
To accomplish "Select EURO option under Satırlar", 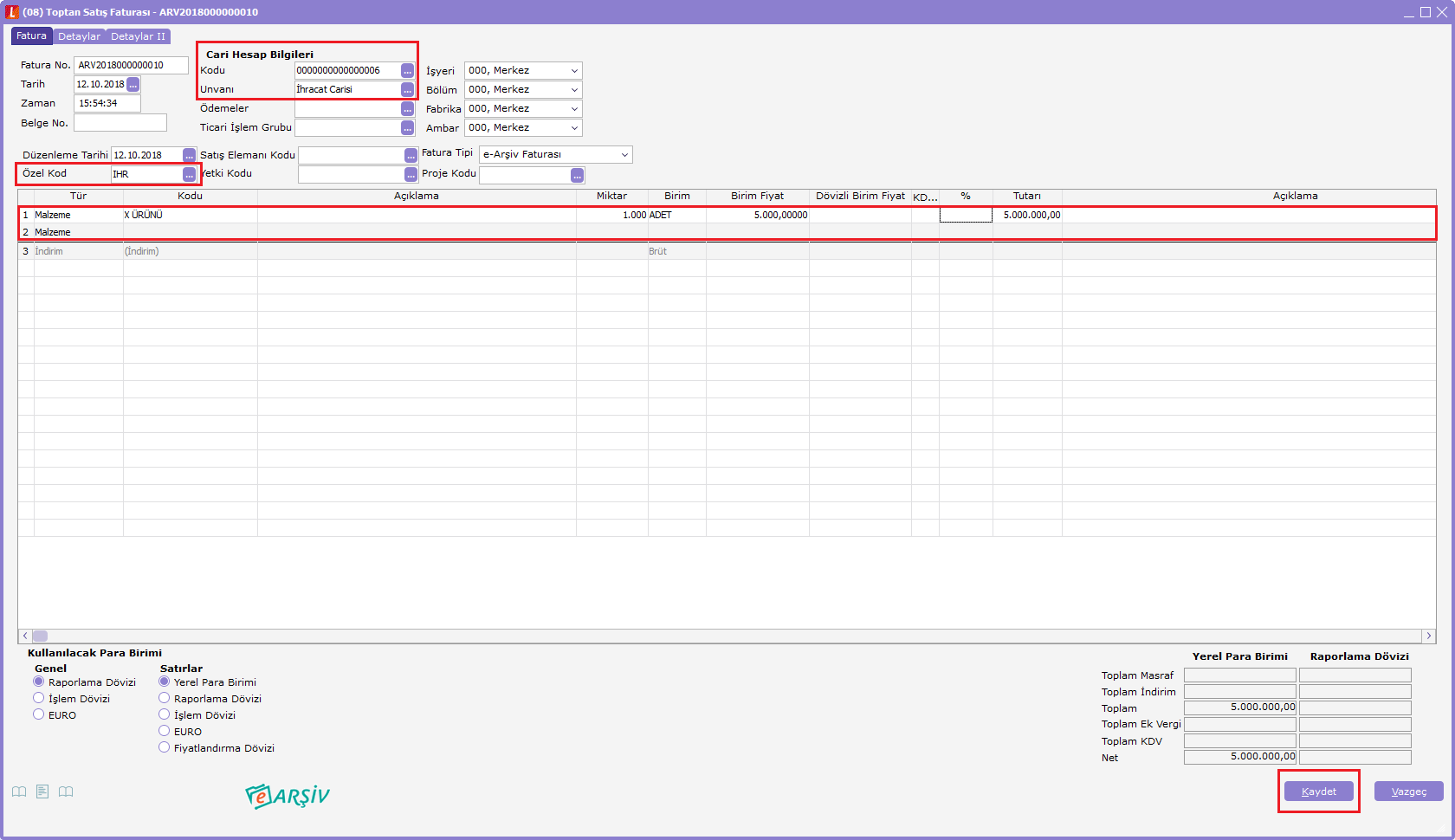I will (x=165, y=731).
